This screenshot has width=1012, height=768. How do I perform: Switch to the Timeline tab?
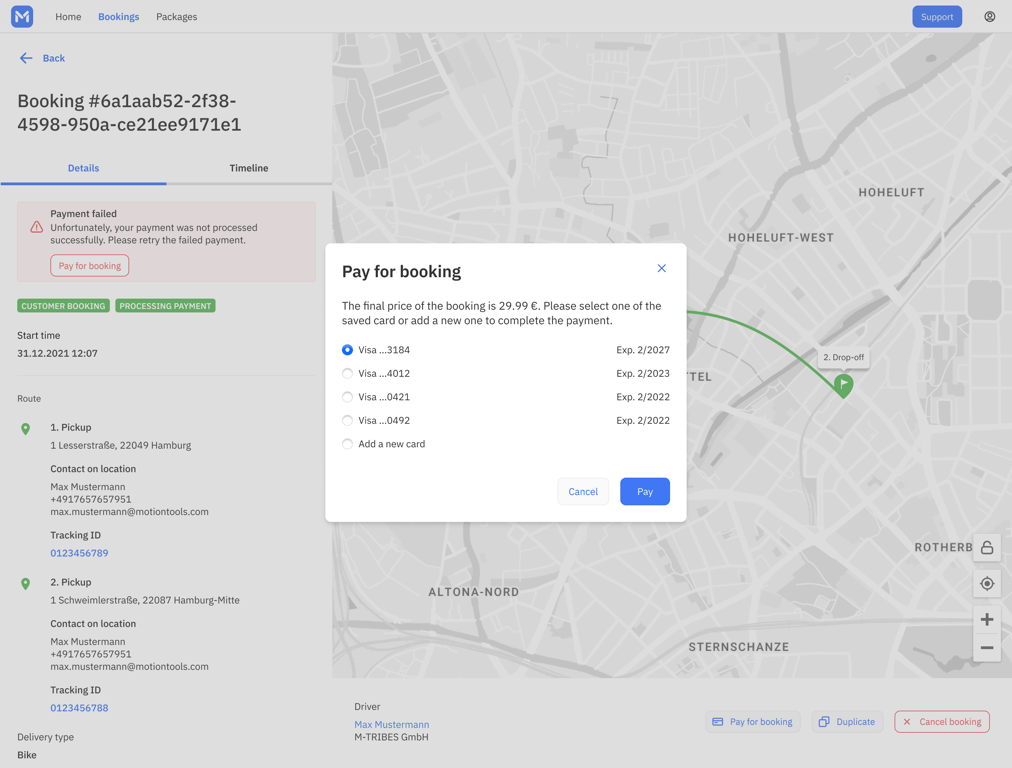(x=249, y=168)
